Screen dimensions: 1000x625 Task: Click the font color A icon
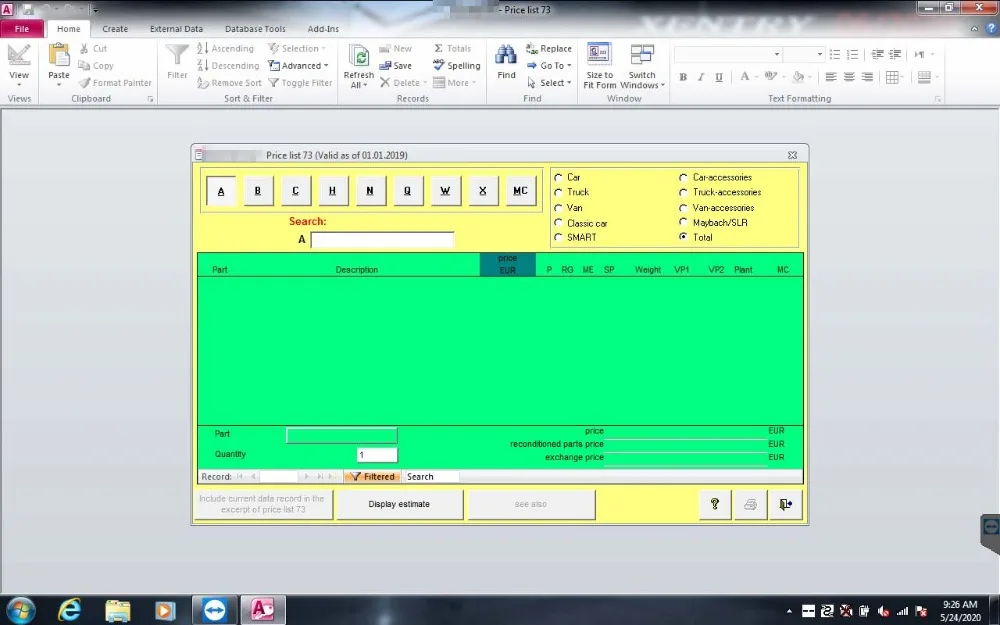coord(744,77)
